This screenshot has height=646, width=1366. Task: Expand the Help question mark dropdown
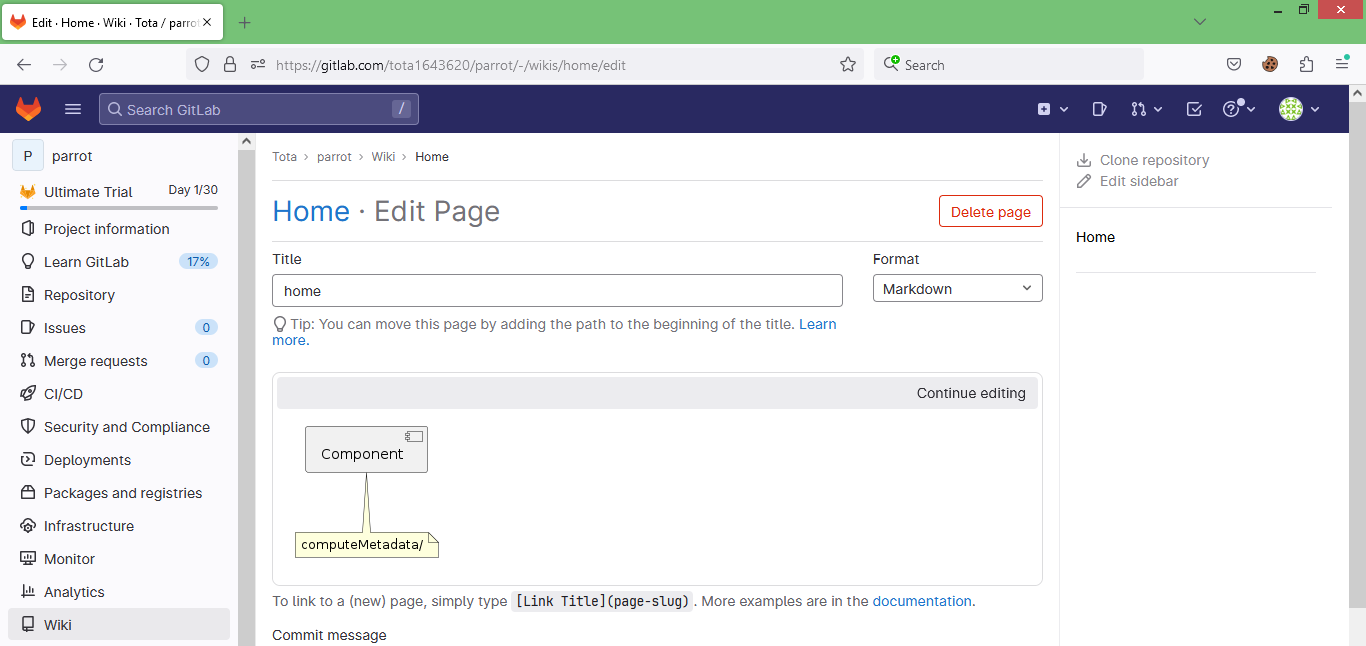coord(1239,109)
